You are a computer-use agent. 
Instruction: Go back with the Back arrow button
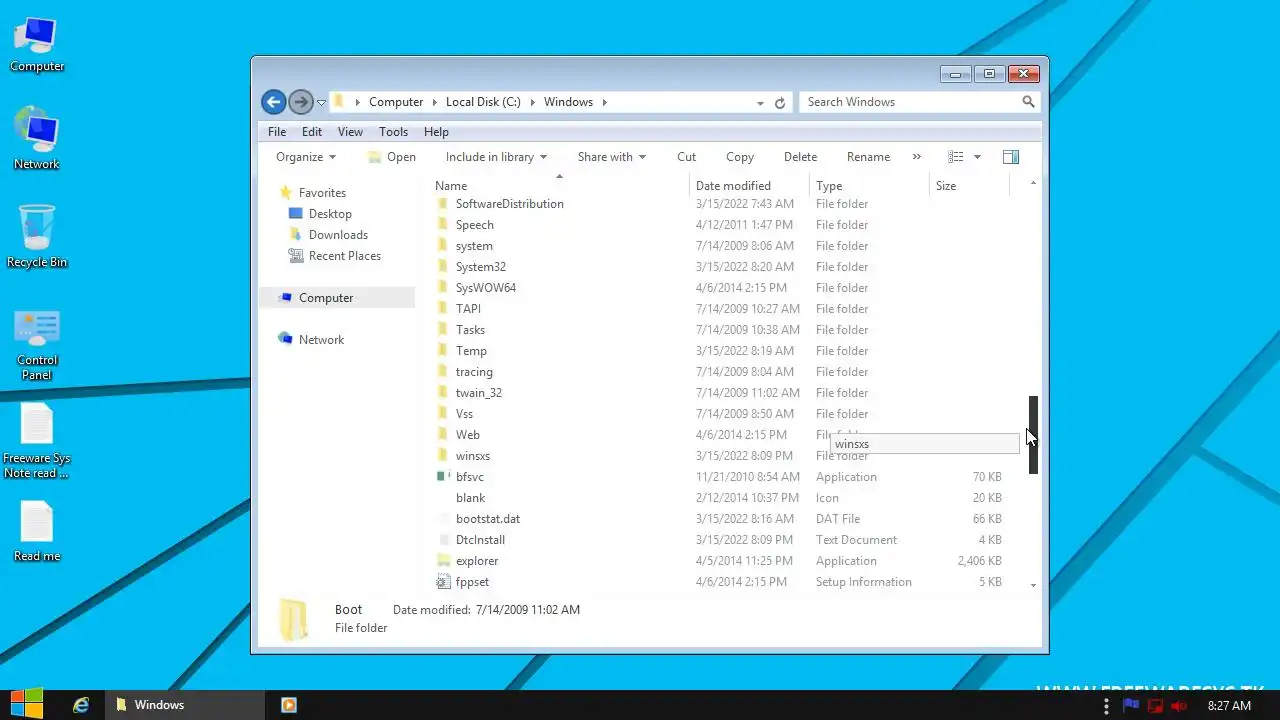(274, 102)
